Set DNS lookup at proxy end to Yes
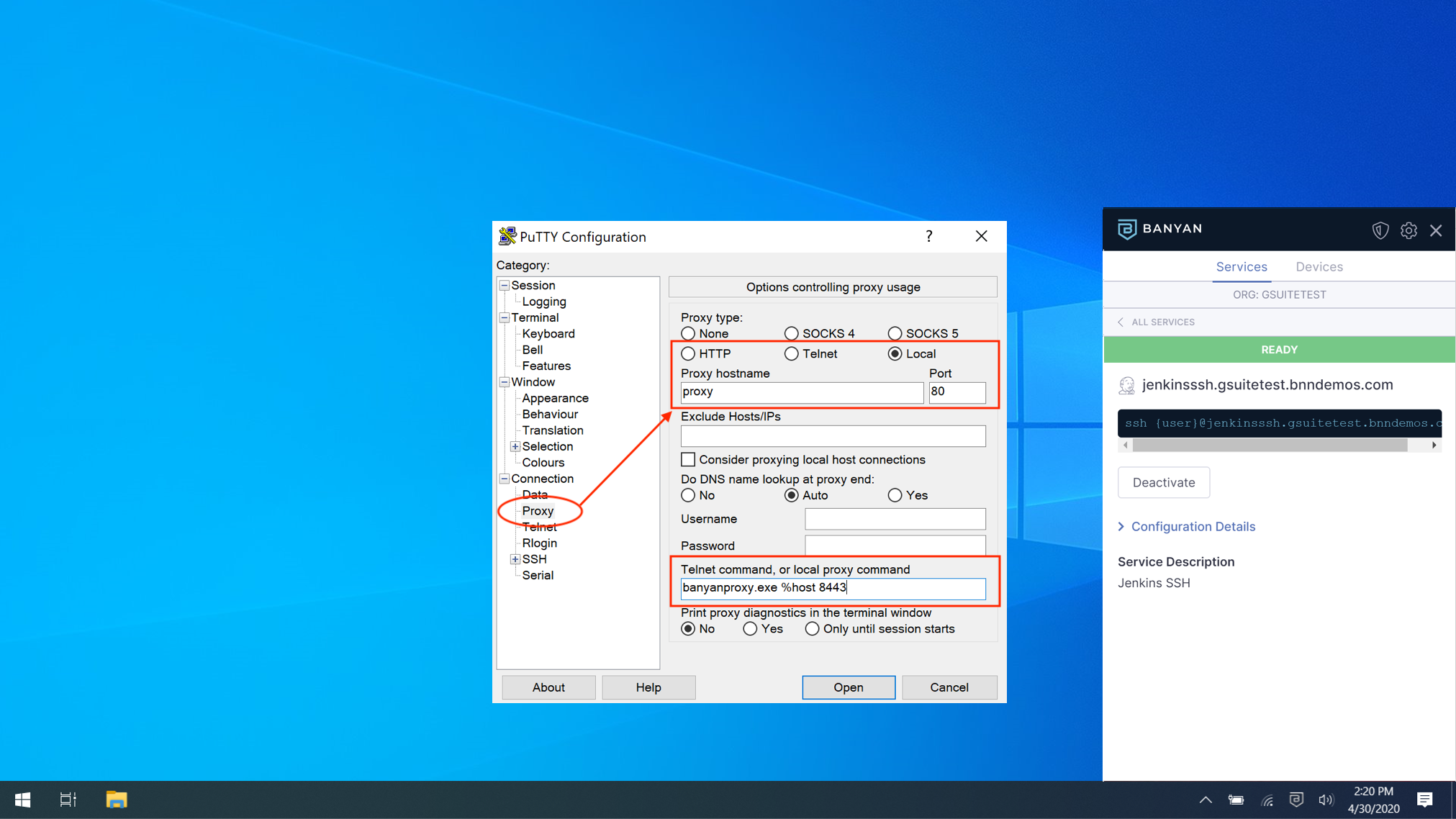This screenshot has width=1456, height=819. [895, 495]
